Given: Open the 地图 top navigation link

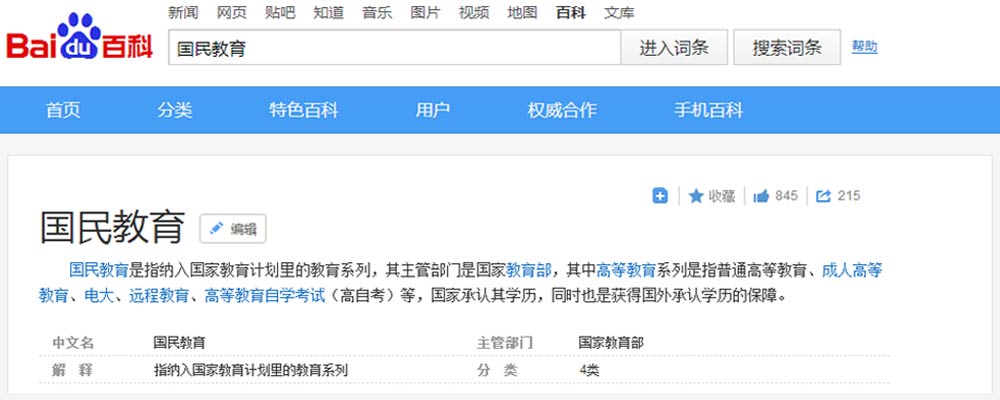Looking at the screenshot, I should coord(522,13).
